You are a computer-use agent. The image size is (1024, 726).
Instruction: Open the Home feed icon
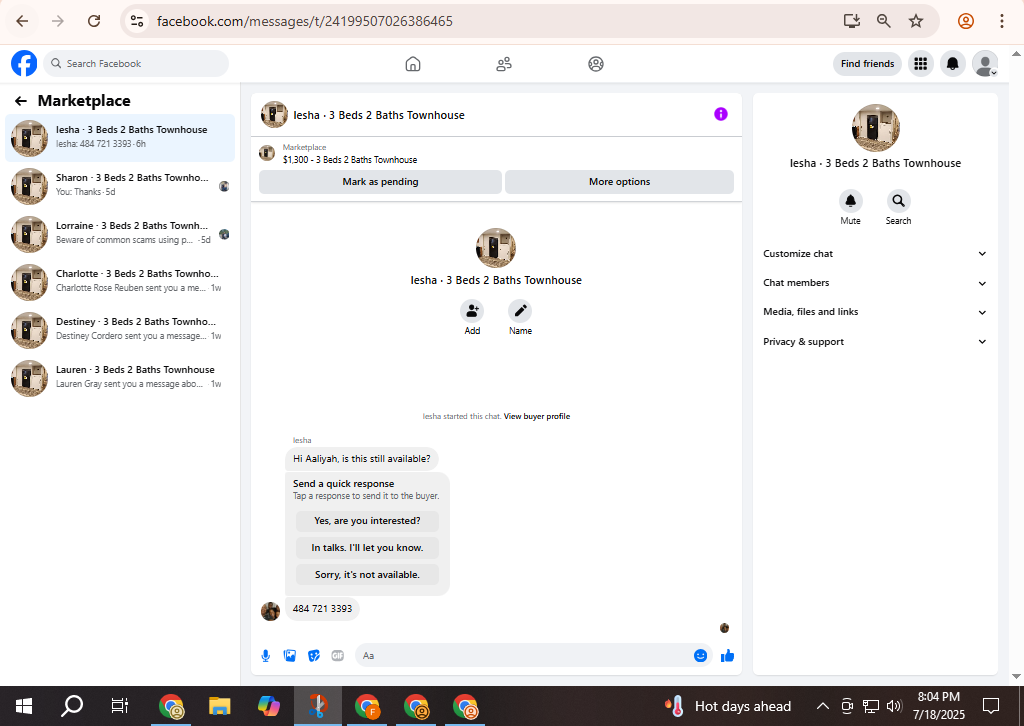coord(413,64)
